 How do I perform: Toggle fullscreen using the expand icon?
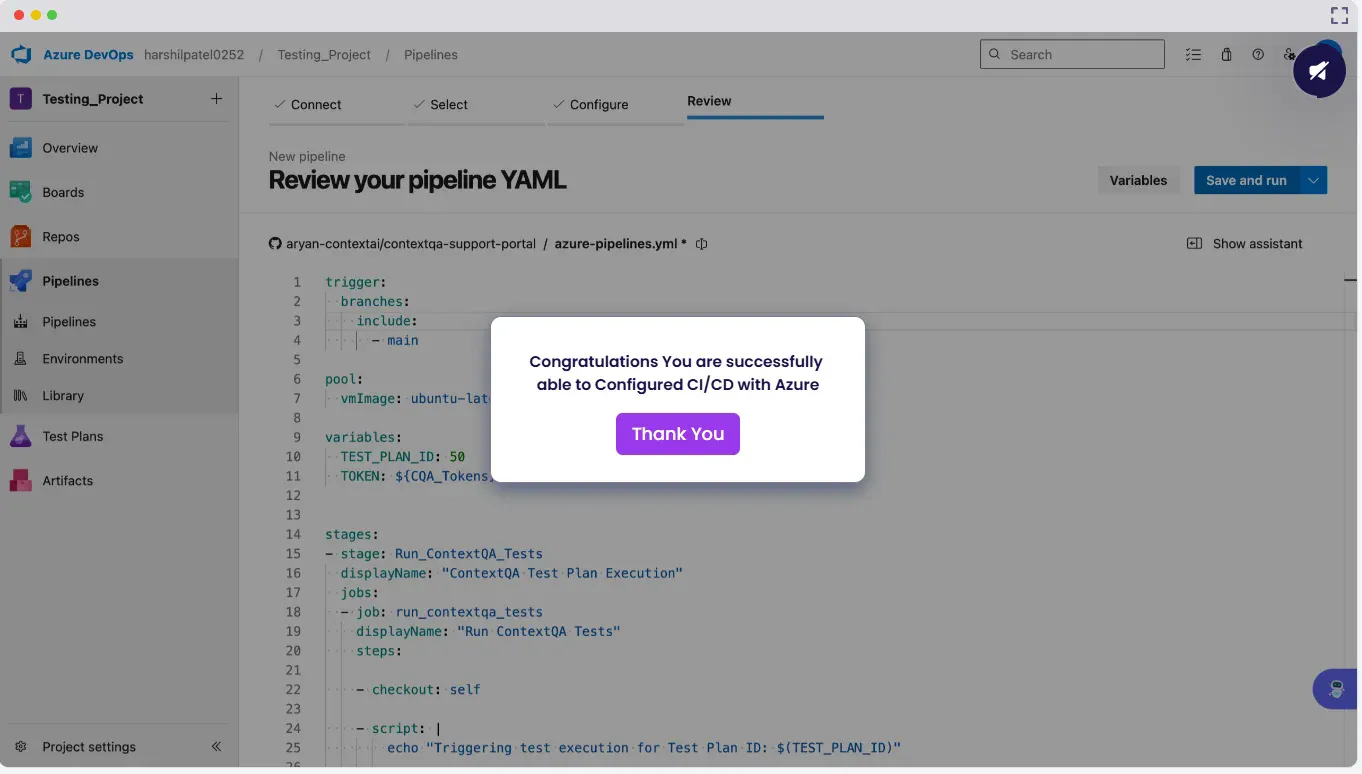(1339, 15)
